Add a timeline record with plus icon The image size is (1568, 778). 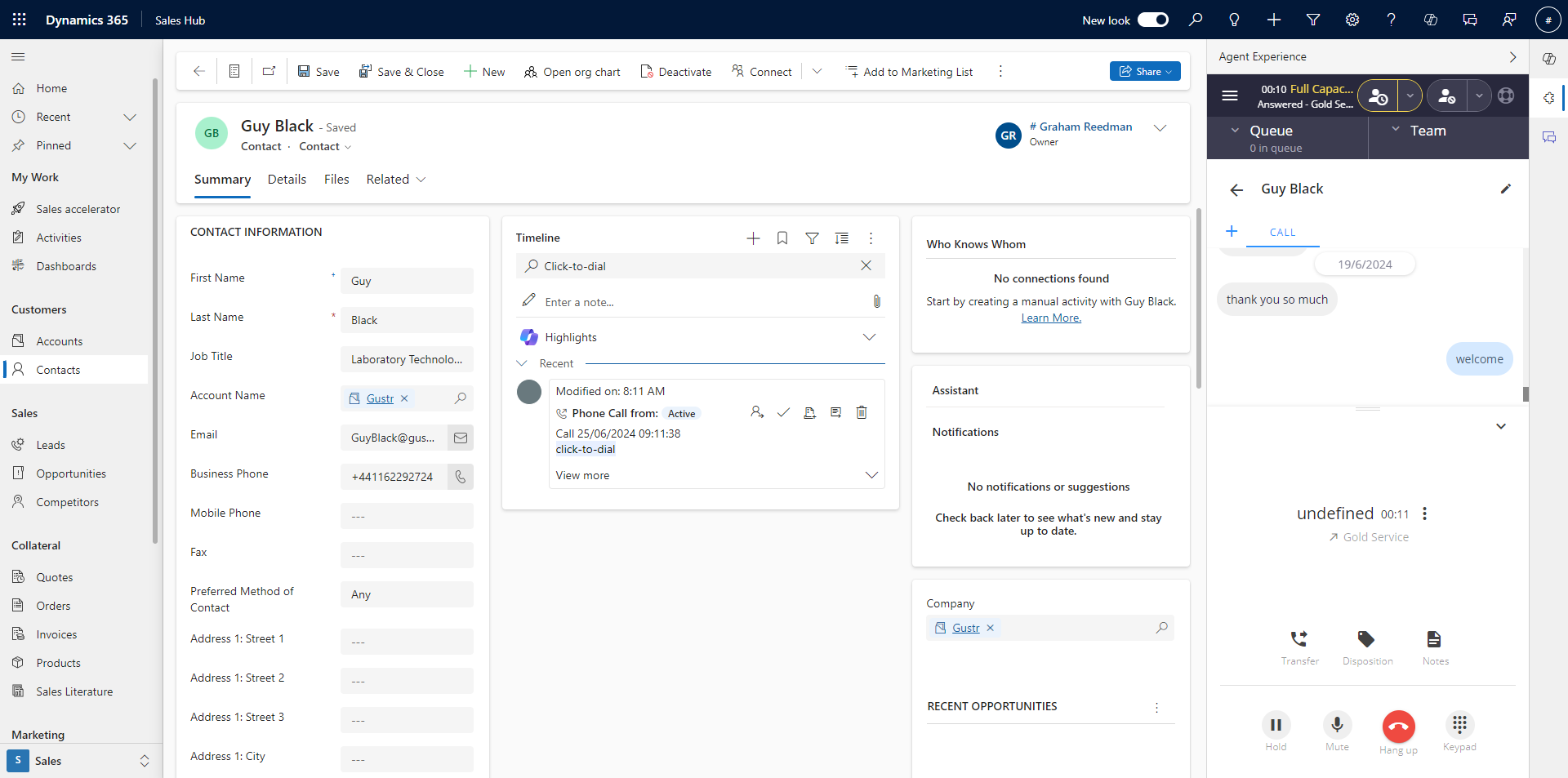click(x=753, y=238)
